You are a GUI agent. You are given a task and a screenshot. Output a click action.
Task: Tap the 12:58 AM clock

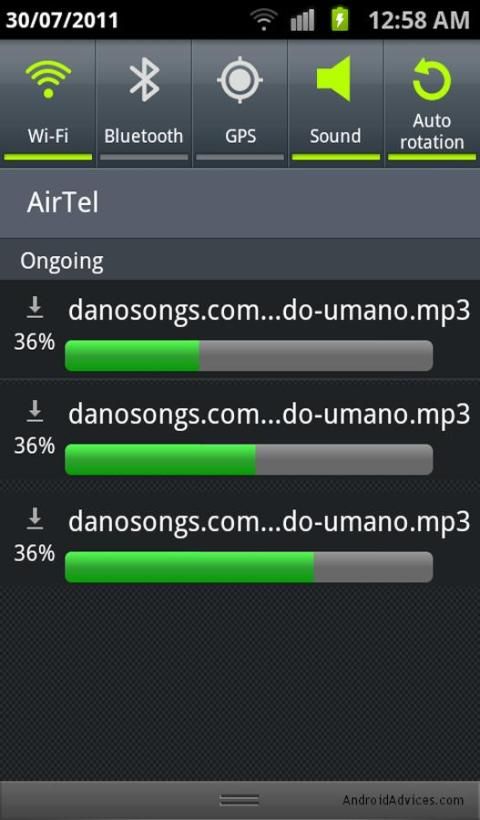coord(419,20)
